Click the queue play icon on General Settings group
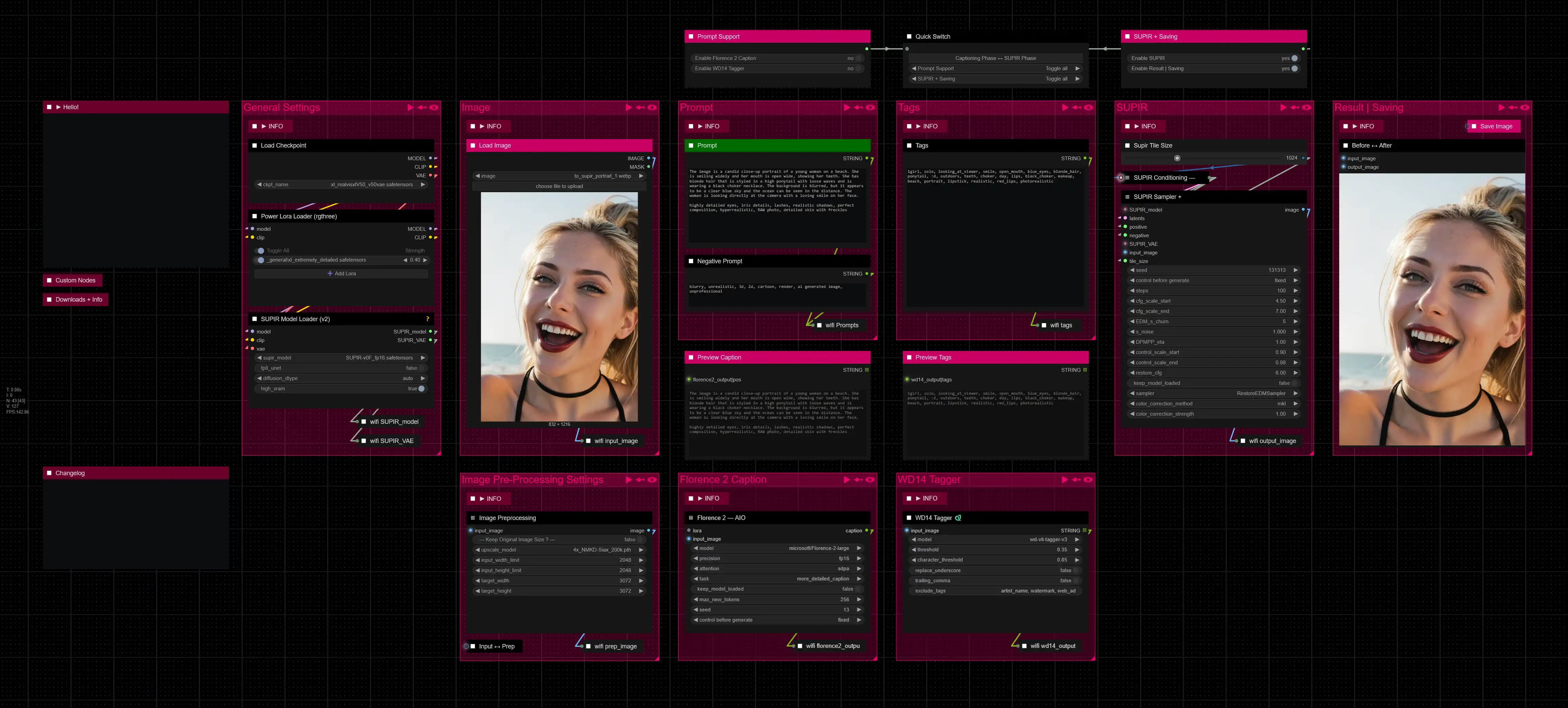 (x=410, y=108)
